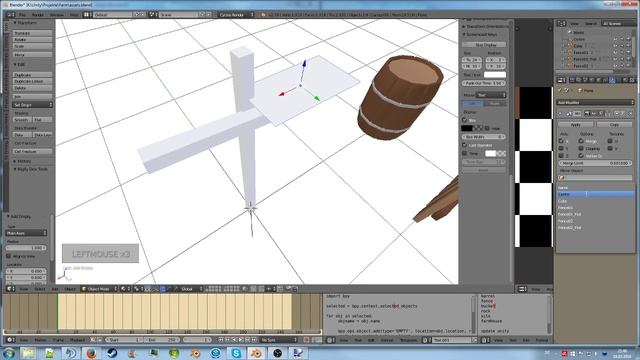Click the timeline editor type icon
The image size is (640, 360).
point(11,340)
